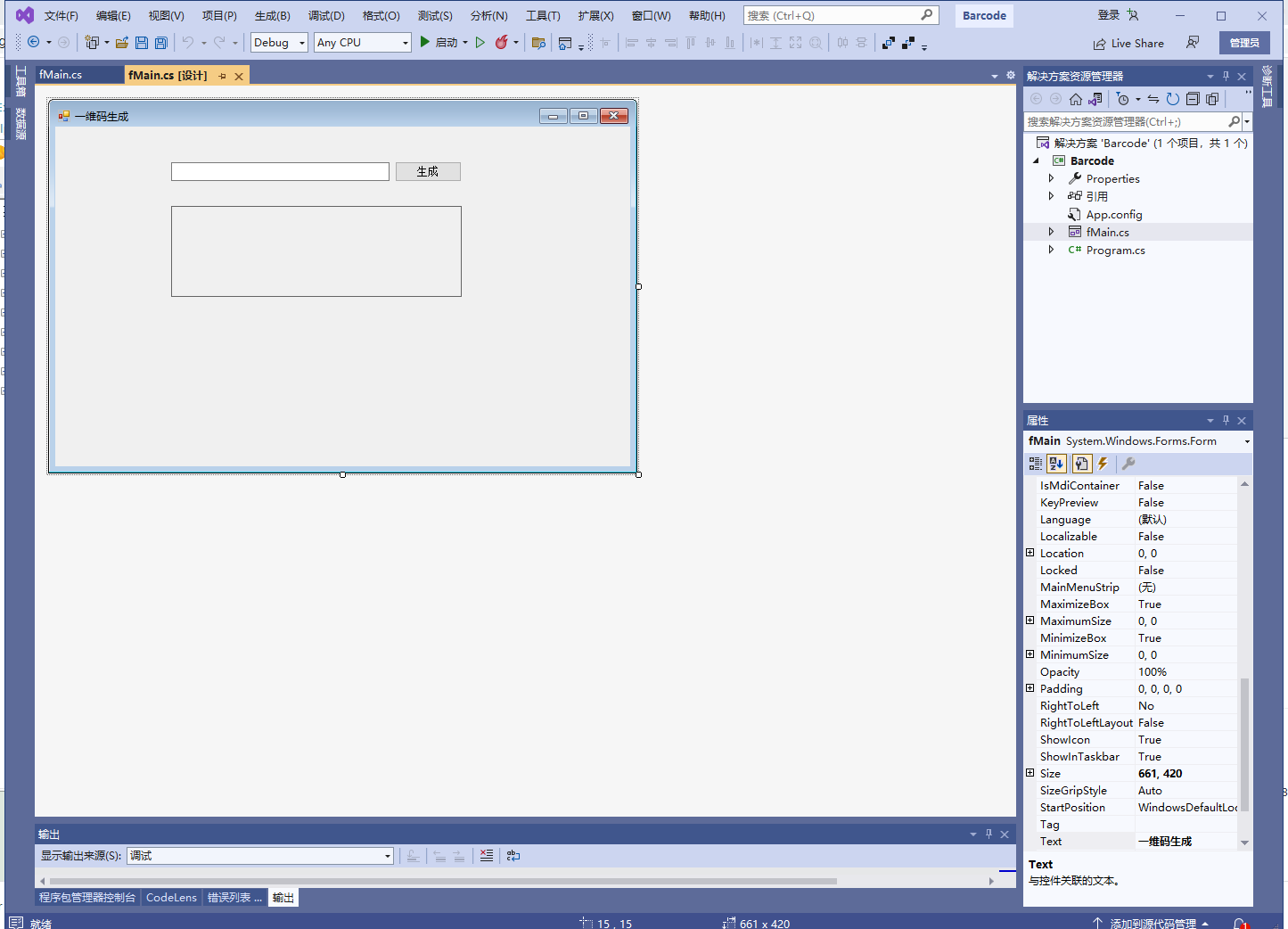Click the Properties panel vertical scrollbar
The width and height of the screenshot is (1288, 929).
(1244, 744)
